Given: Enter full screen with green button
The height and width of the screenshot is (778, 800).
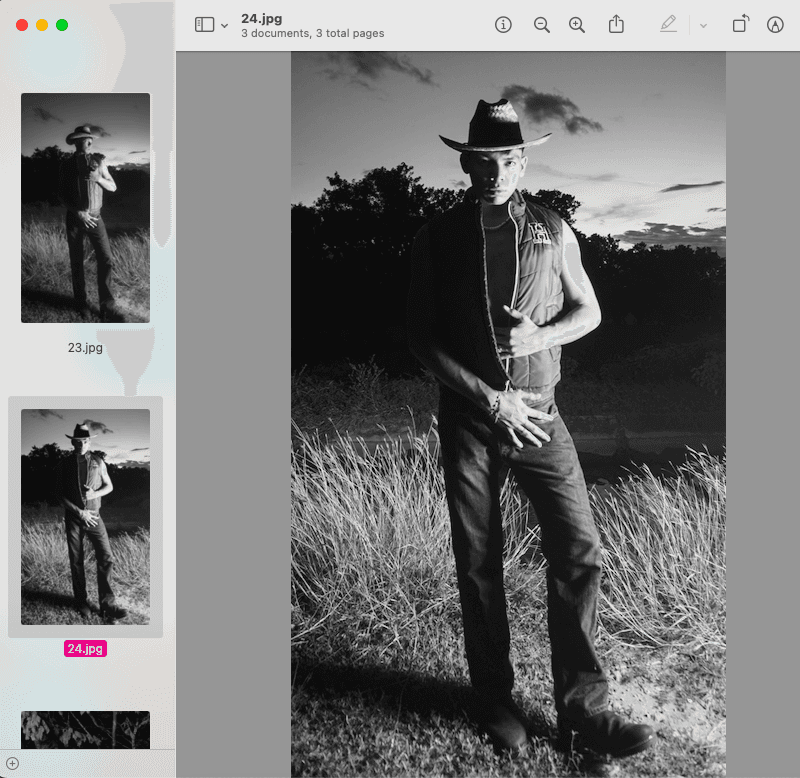Looking at the screenshot, I should click(x=62, y=25).
